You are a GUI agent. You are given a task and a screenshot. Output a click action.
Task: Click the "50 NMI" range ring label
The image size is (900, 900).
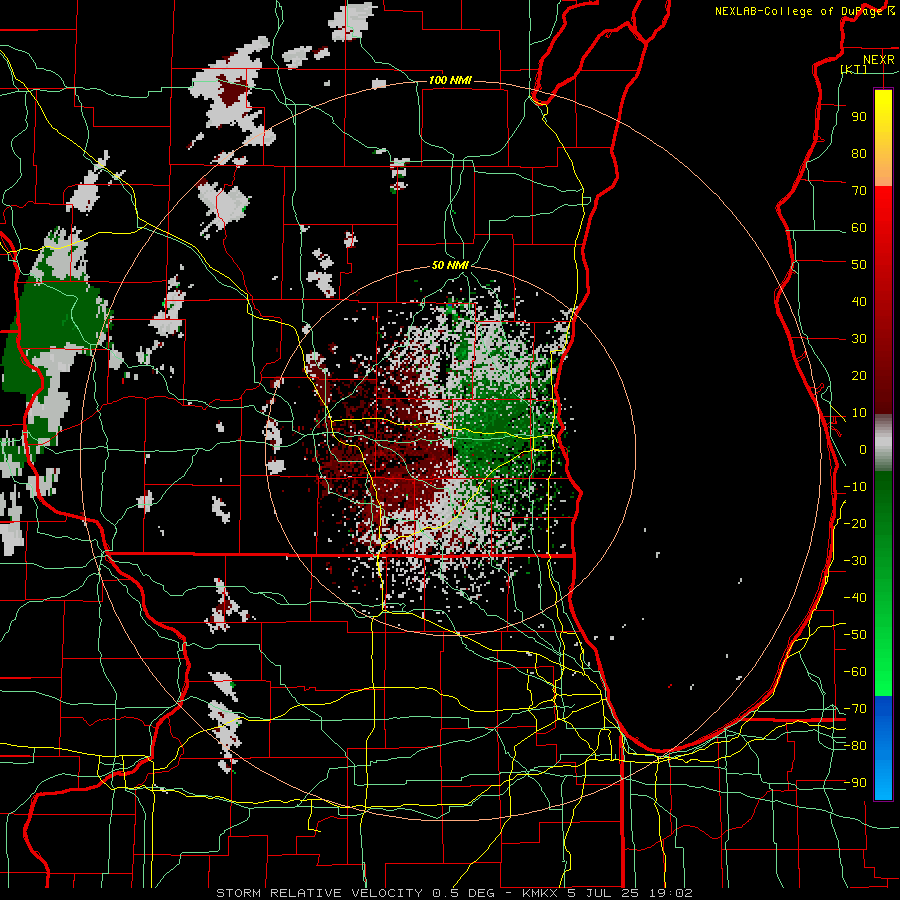pos(450,265)
